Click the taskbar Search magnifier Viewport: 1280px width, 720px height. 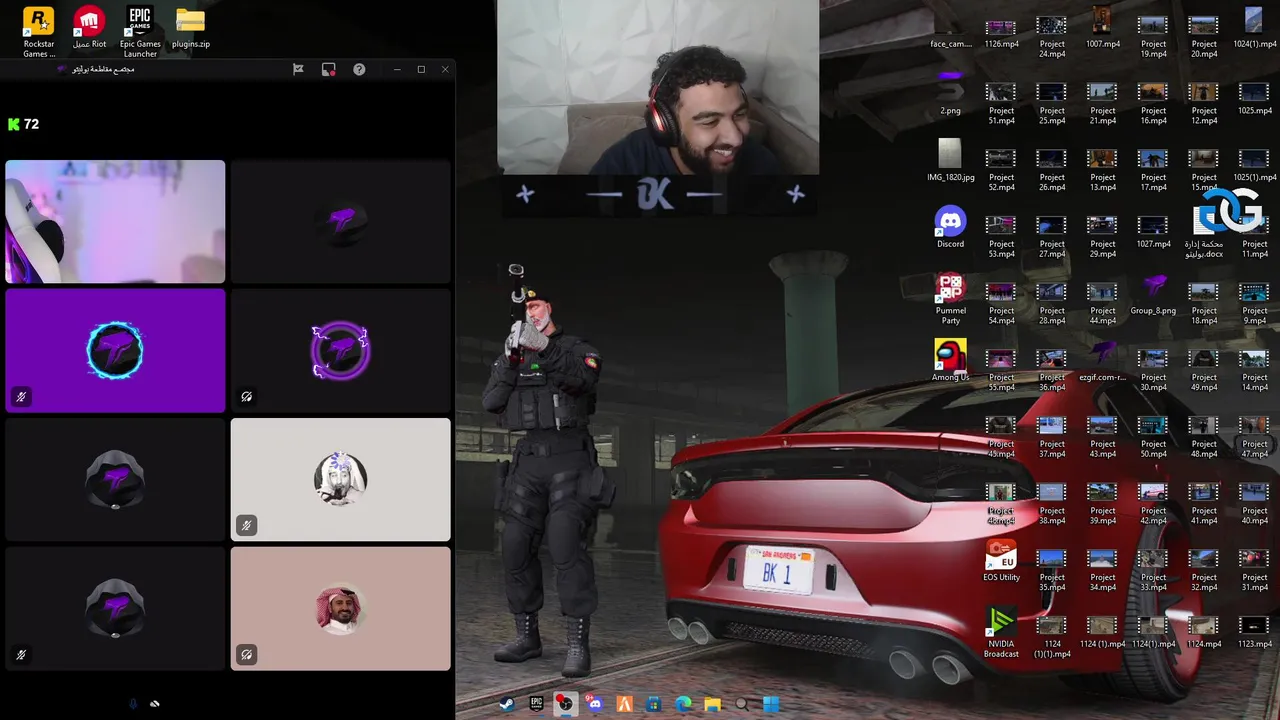tap(742, 704)
